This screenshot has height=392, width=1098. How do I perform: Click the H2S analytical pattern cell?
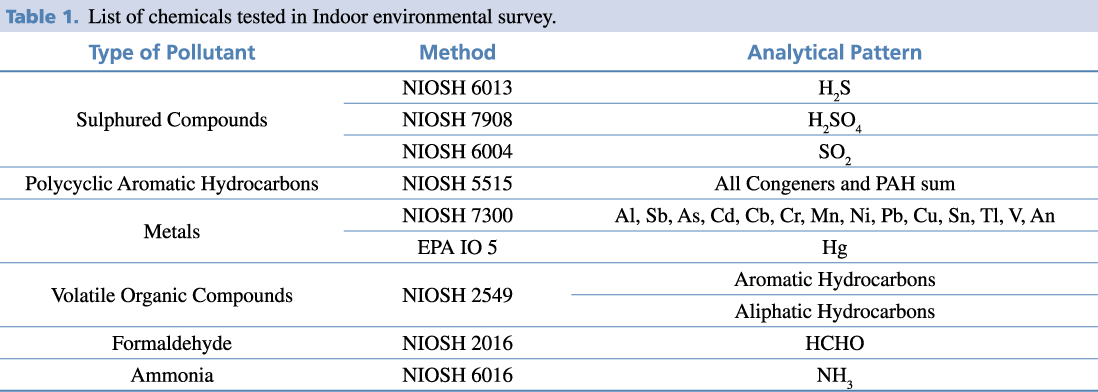(834, 90)
